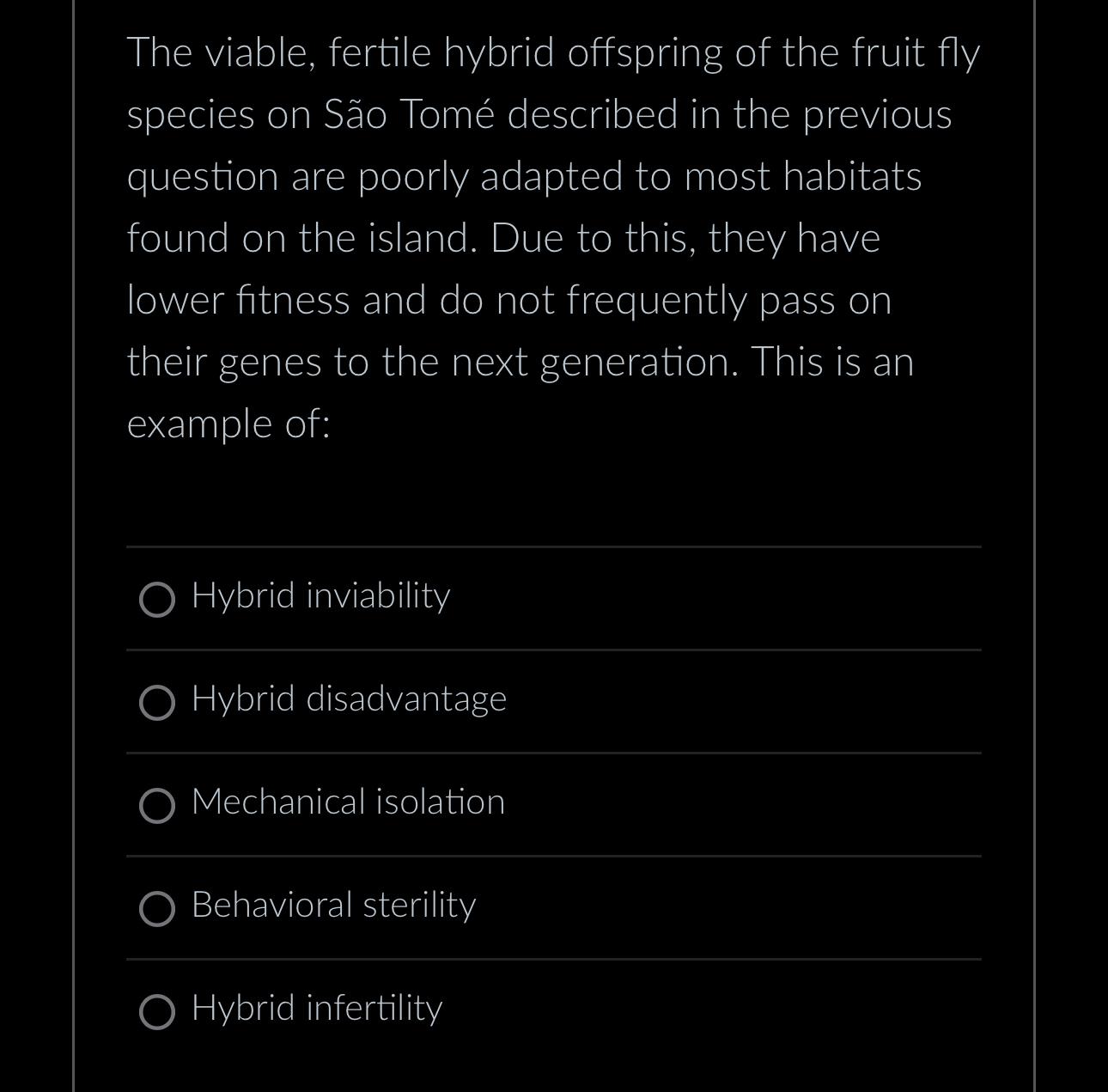The image size is (1108, 1092).
Task: Click the Hybrid inviability label text
Action: tap(320, 595)
